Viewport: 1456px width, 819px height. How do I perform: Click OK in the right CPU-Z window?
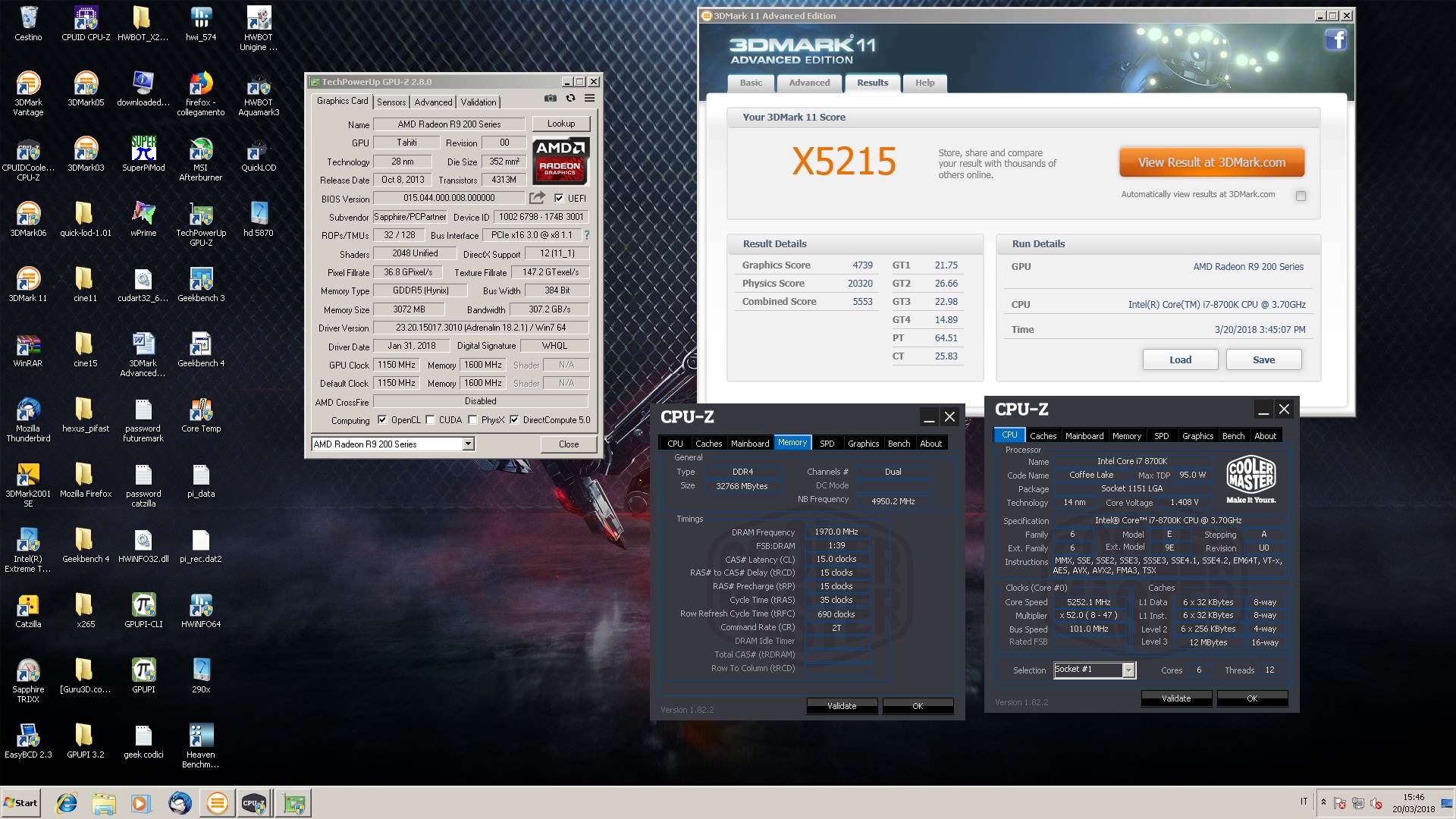point(1252,698)
